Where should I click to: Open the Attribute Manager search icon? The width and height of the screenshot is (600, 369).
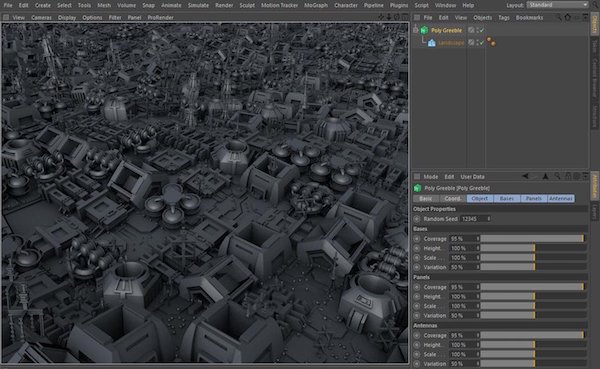pos(557,176)
